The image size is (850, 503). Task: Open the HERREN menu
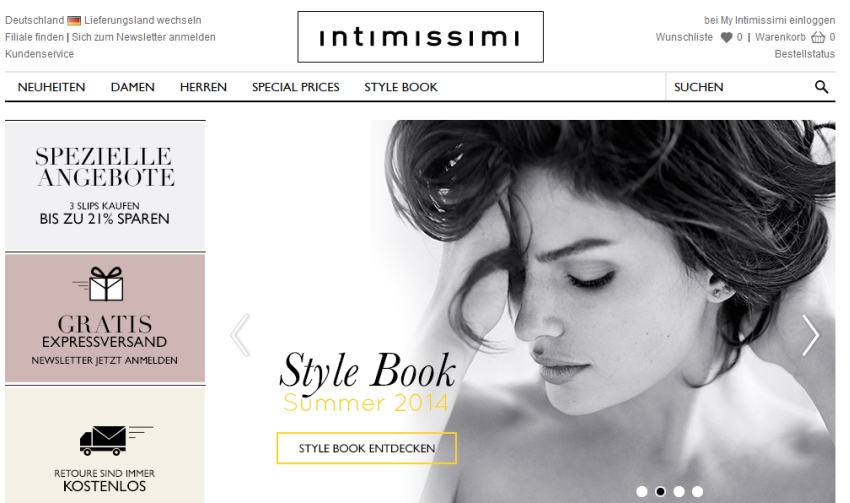[x=203, y=88]
